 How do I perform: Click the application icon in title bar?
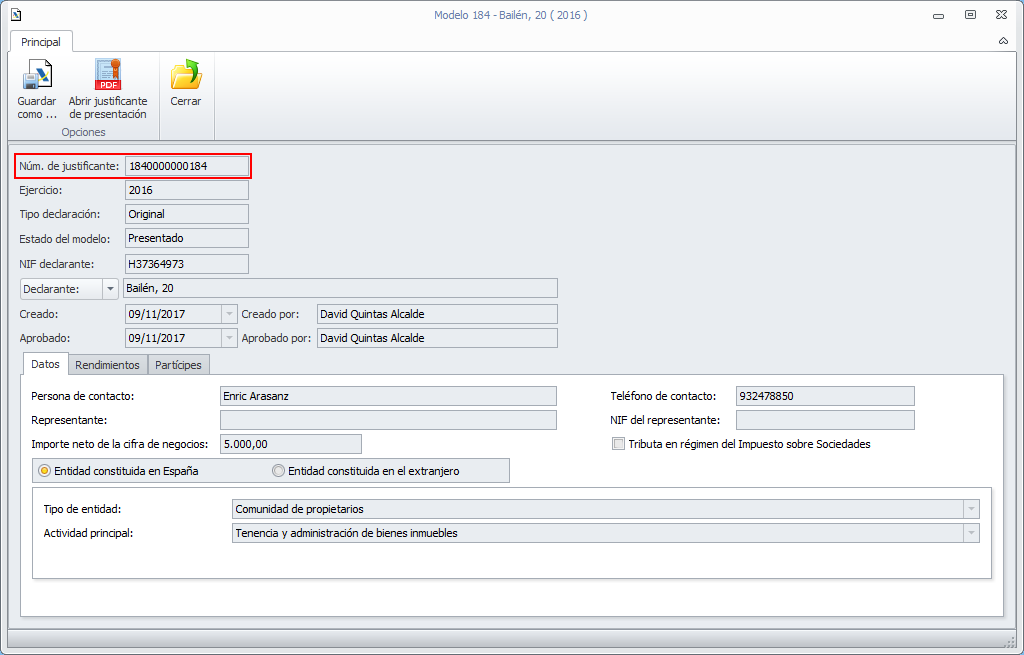coord(16,14)
